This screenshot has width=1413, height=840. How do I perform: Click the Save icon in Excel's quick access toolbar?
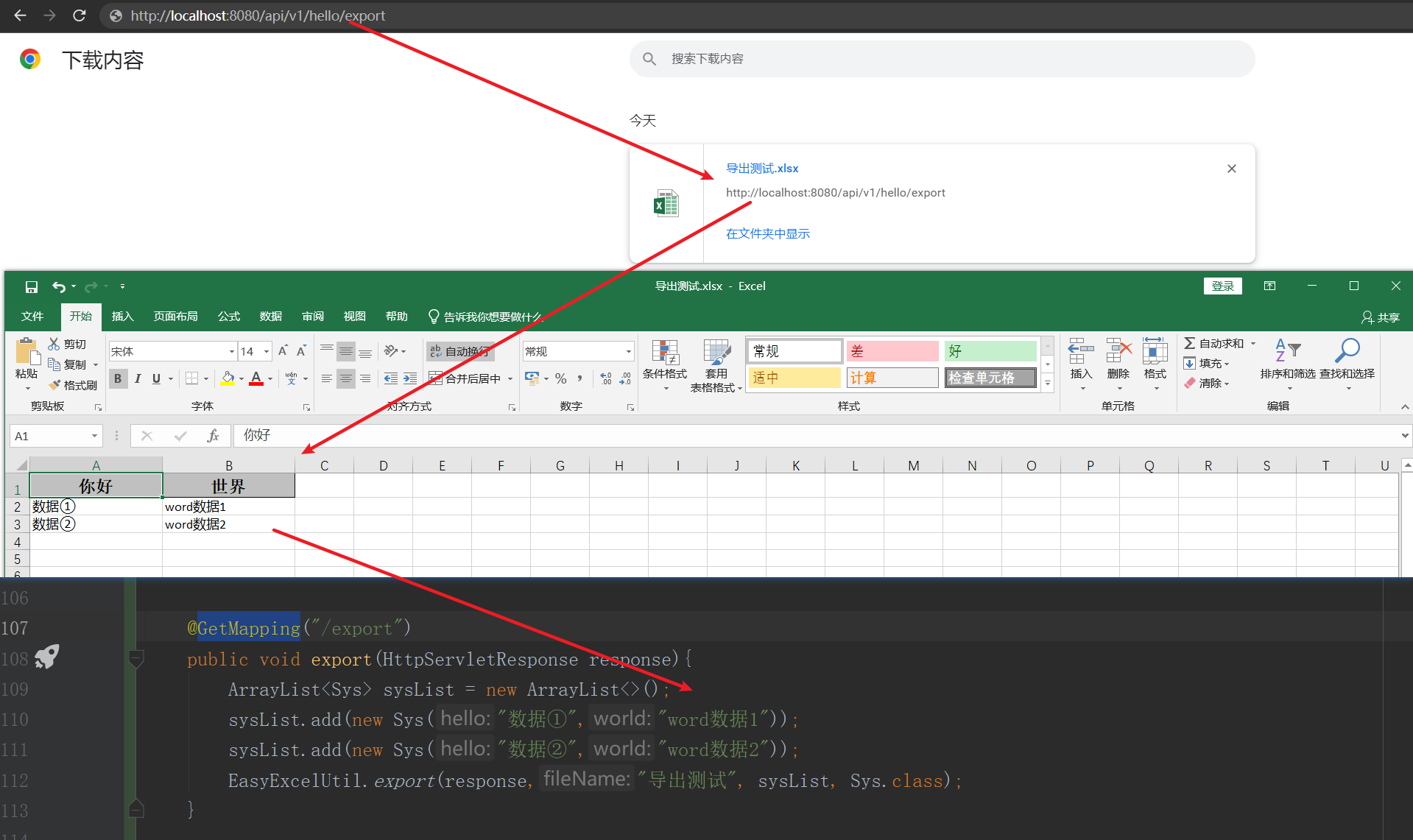(x=32, y=286)
